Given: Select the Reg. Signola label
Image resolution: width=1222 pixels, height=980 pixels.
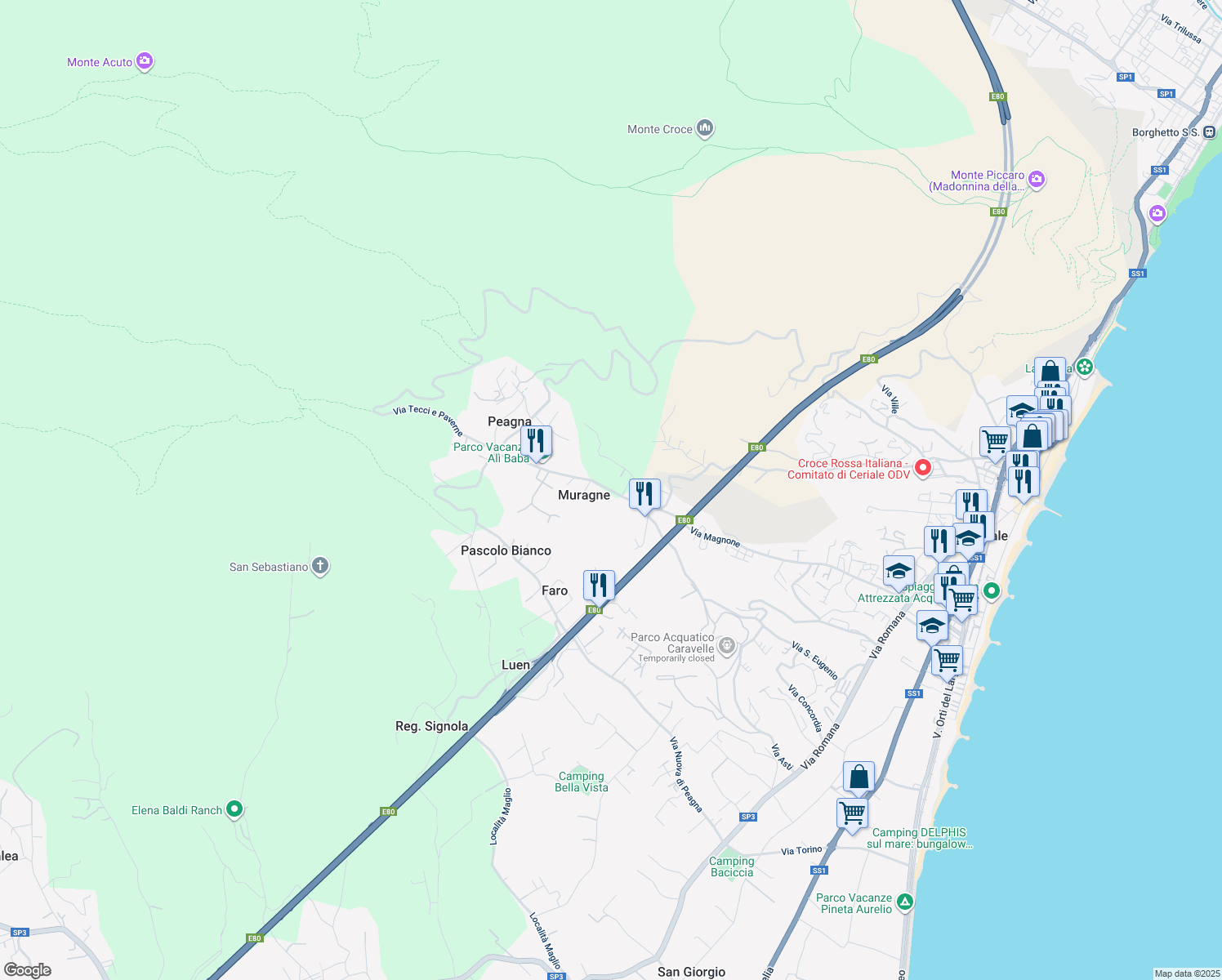Looking at the screenshot, I should (x=432, y=726).
